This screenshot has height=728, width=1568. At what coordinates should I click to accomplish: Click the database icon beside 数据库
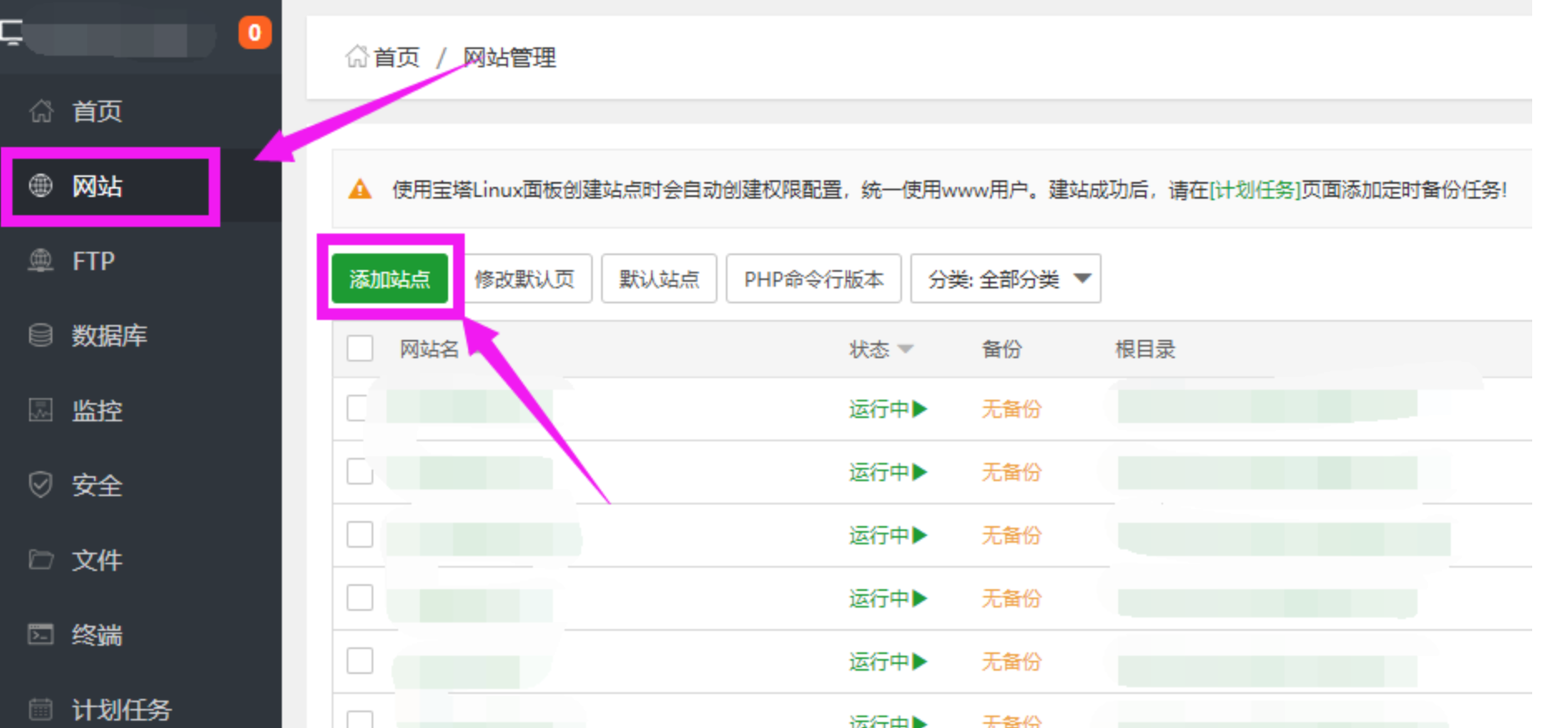coord(41,335)
